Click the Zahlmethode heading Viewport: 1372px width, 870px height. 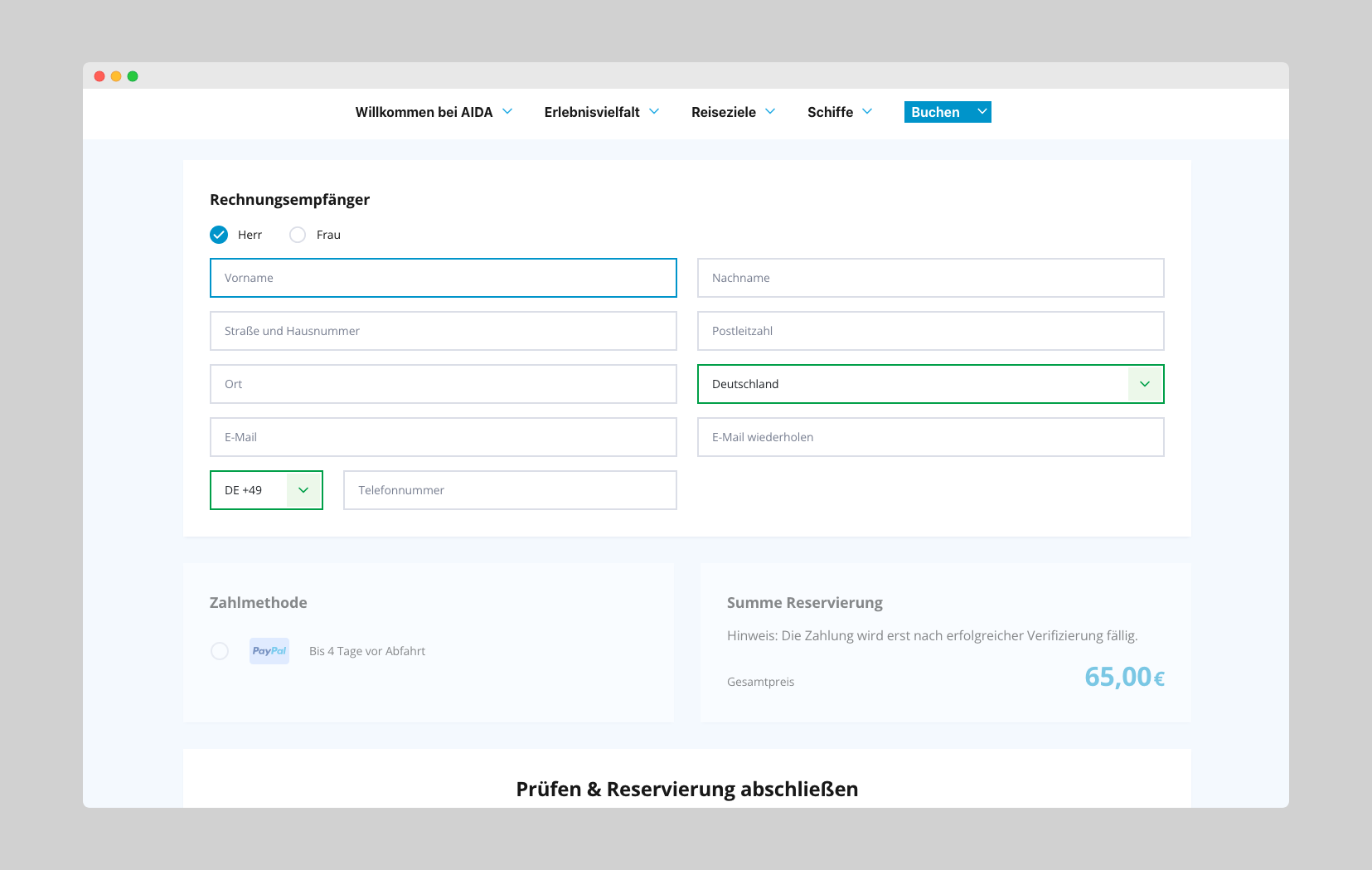pyautogui.click(x=258, y=603)
